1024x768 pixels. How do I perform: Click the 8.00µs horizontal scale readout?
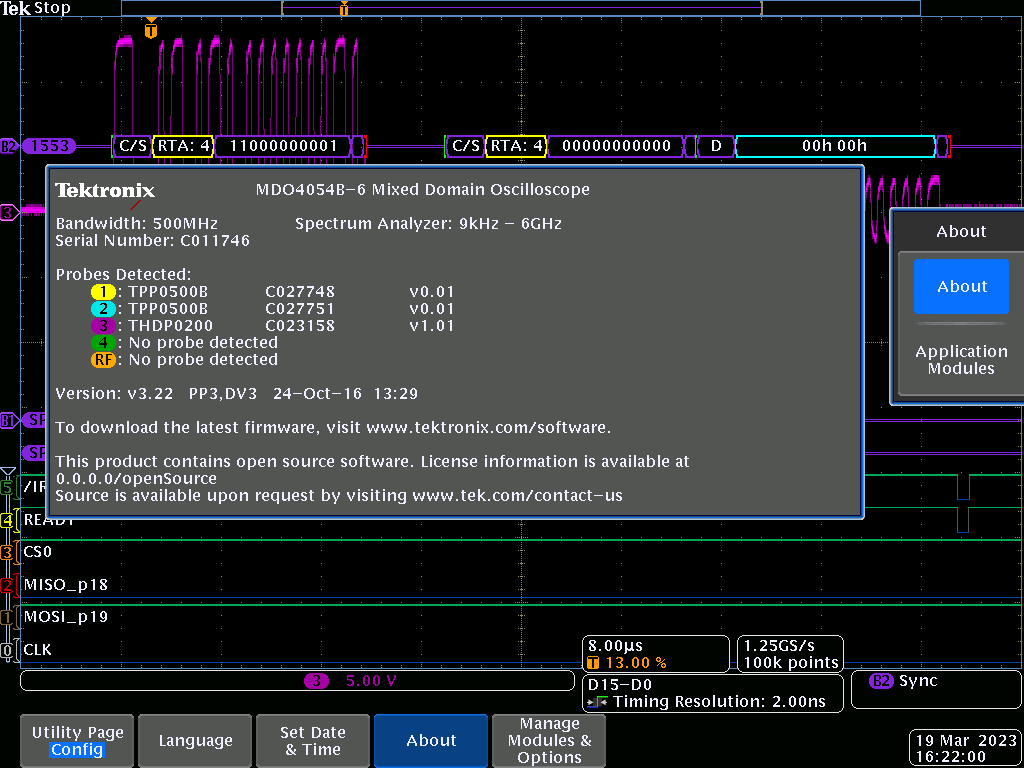615,646
